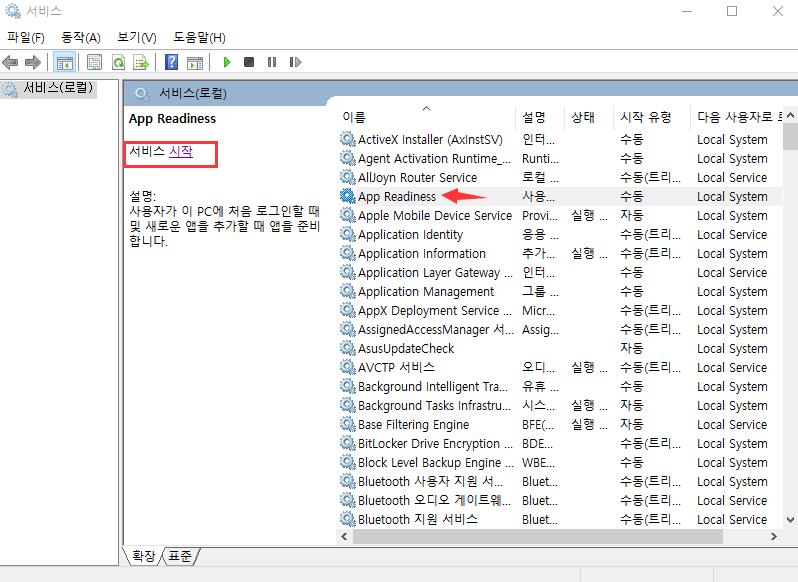Click the gear icon of Application Identity
The width and height of the screenshot is (798, 582).
pyautogui.click(x=348, y=234)
